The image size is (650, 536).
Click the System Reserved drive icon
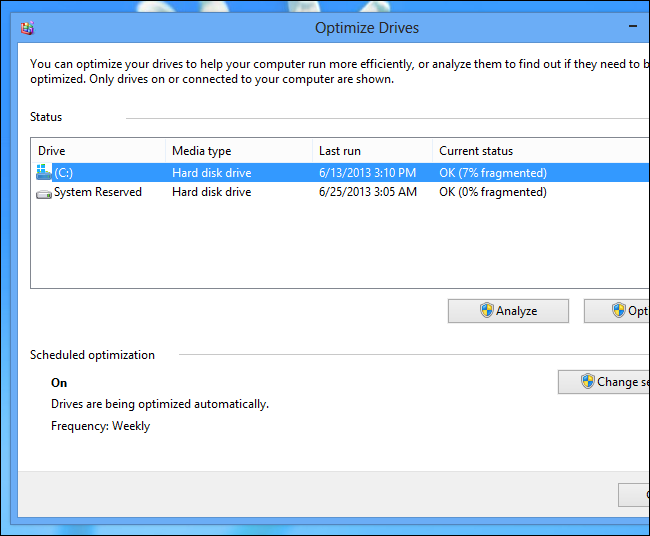(44, 193)
